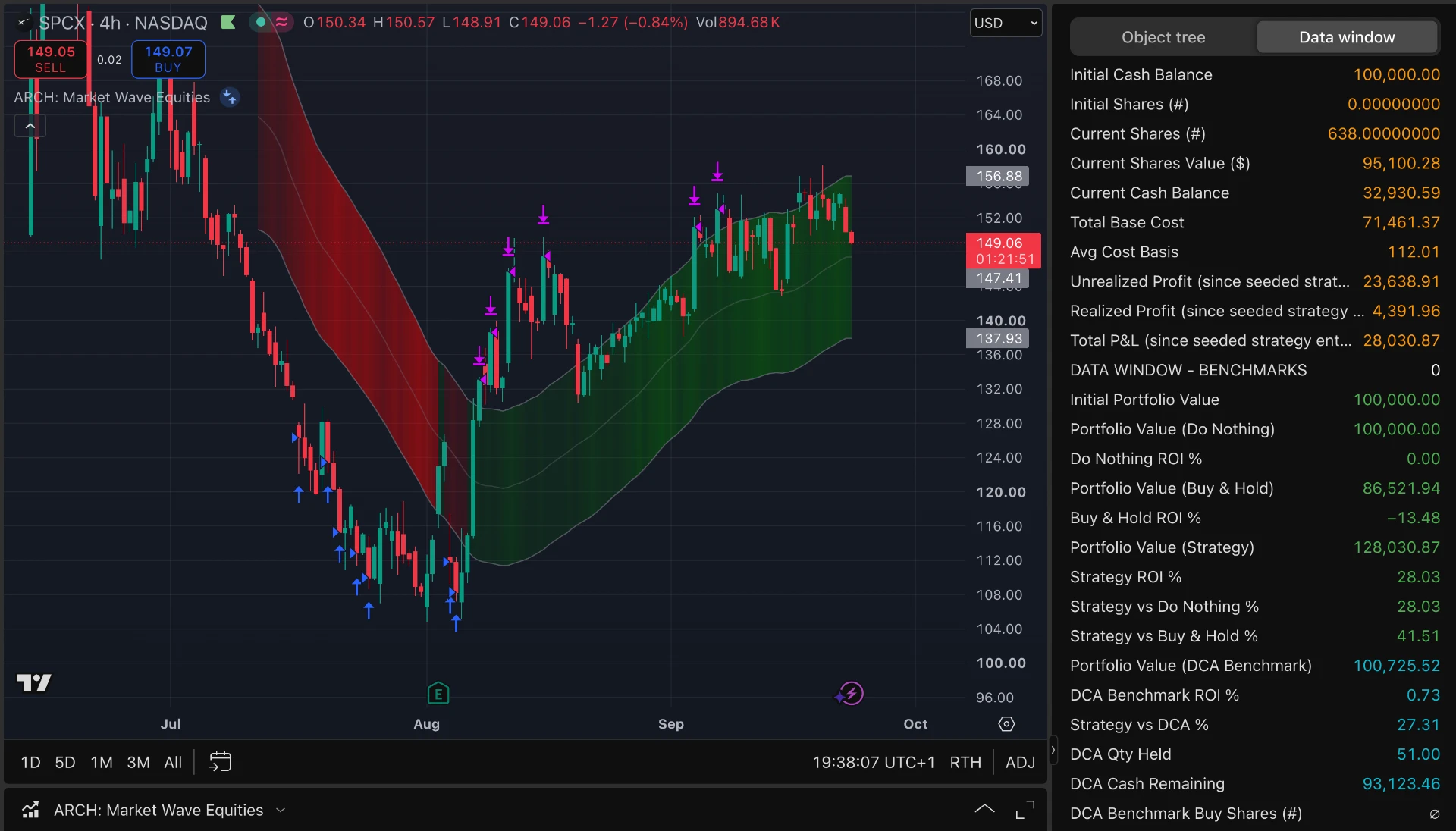Collapse the right sidebar with the side arrow

pyautogui.click(x=1053, y=750)
